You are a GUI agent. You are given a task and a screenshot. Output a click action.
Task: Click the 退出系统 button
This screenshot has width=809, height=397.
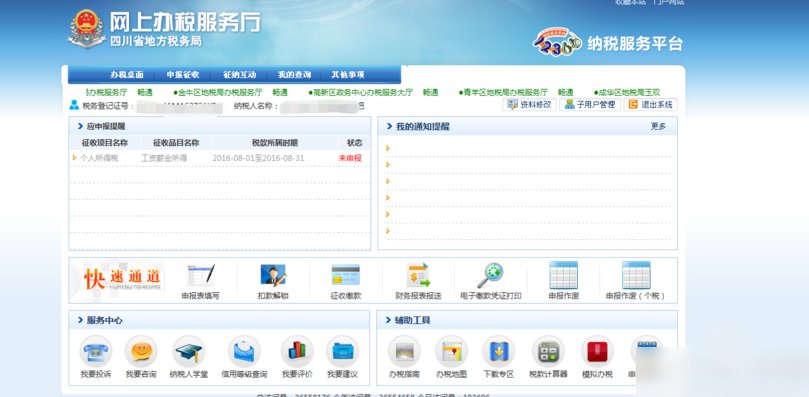pyautogui.click(x=650, y=104)
